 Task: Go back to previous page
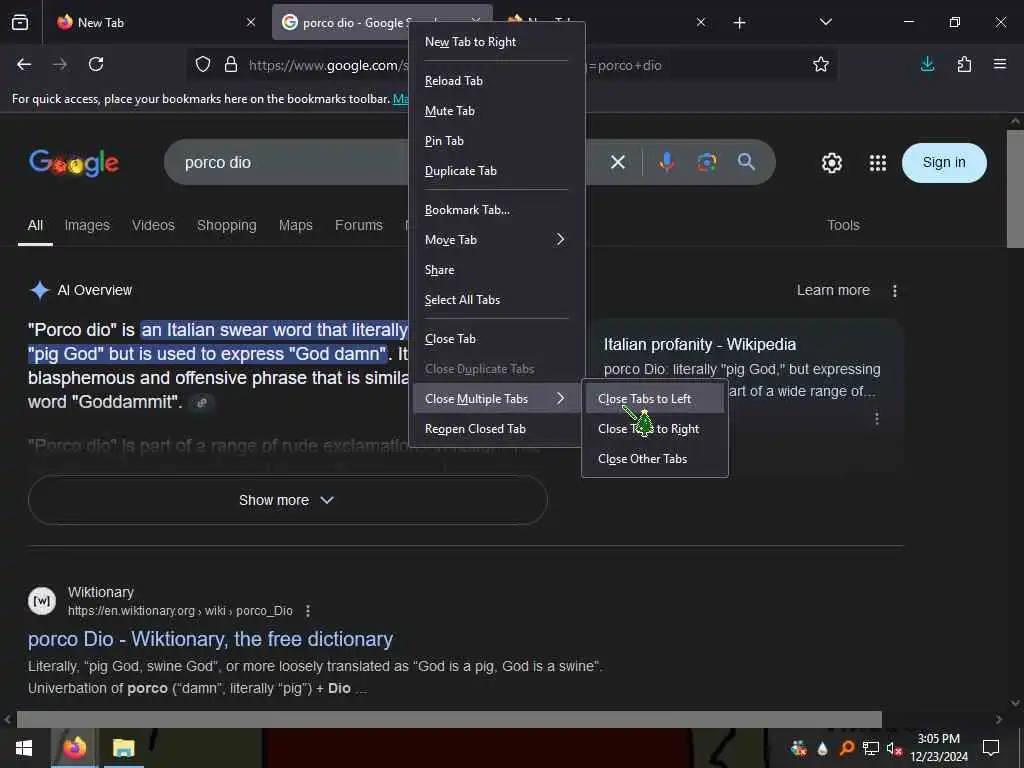coord(24,64)
